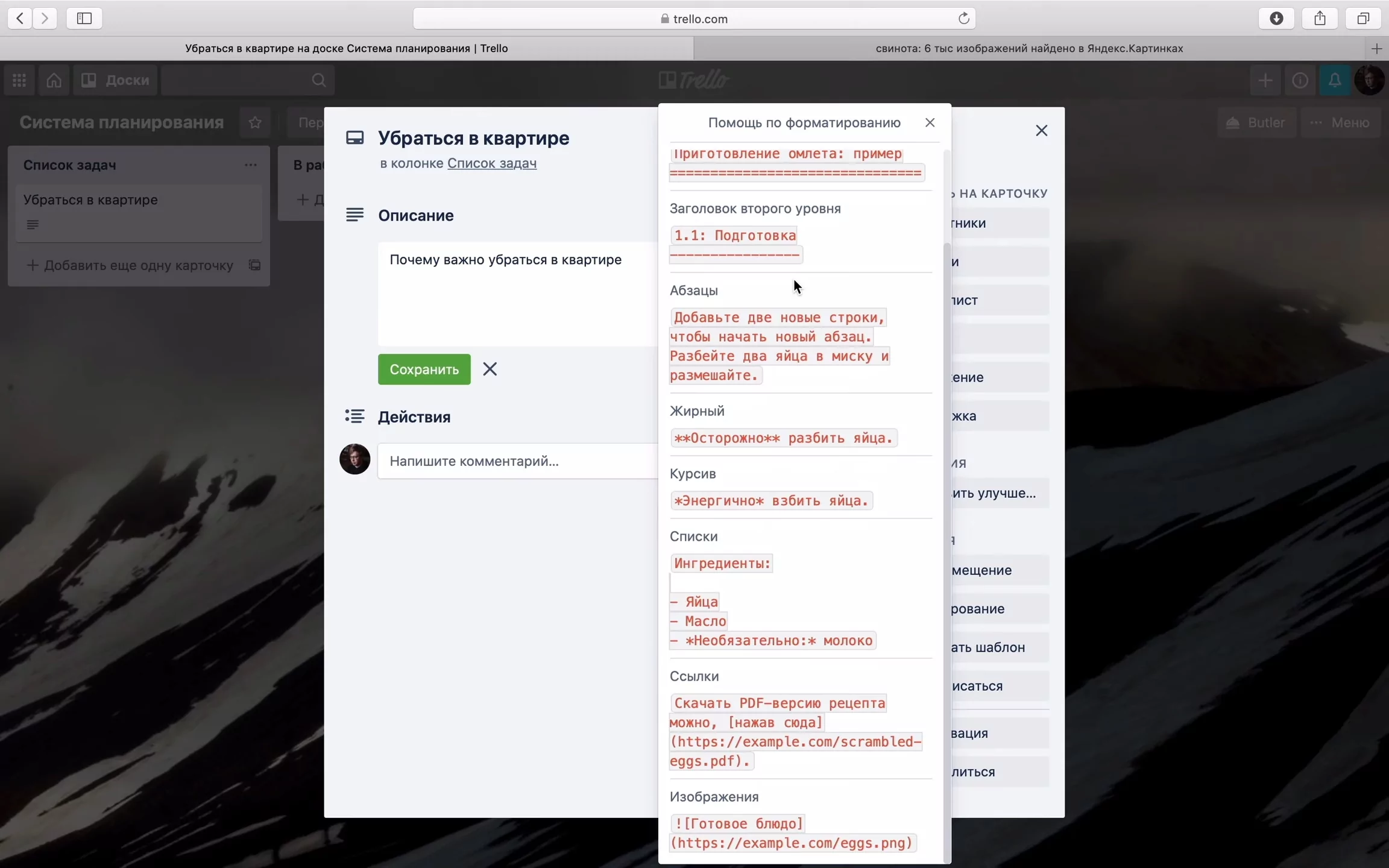Click the card icon beside the title
The height and width of the screenshot is (868, 1389).
[x=354, y=138]
